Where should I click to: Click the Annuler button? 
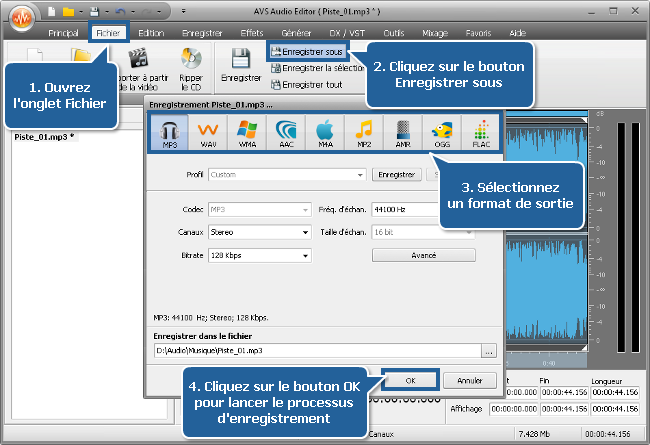tap(470, 380)
